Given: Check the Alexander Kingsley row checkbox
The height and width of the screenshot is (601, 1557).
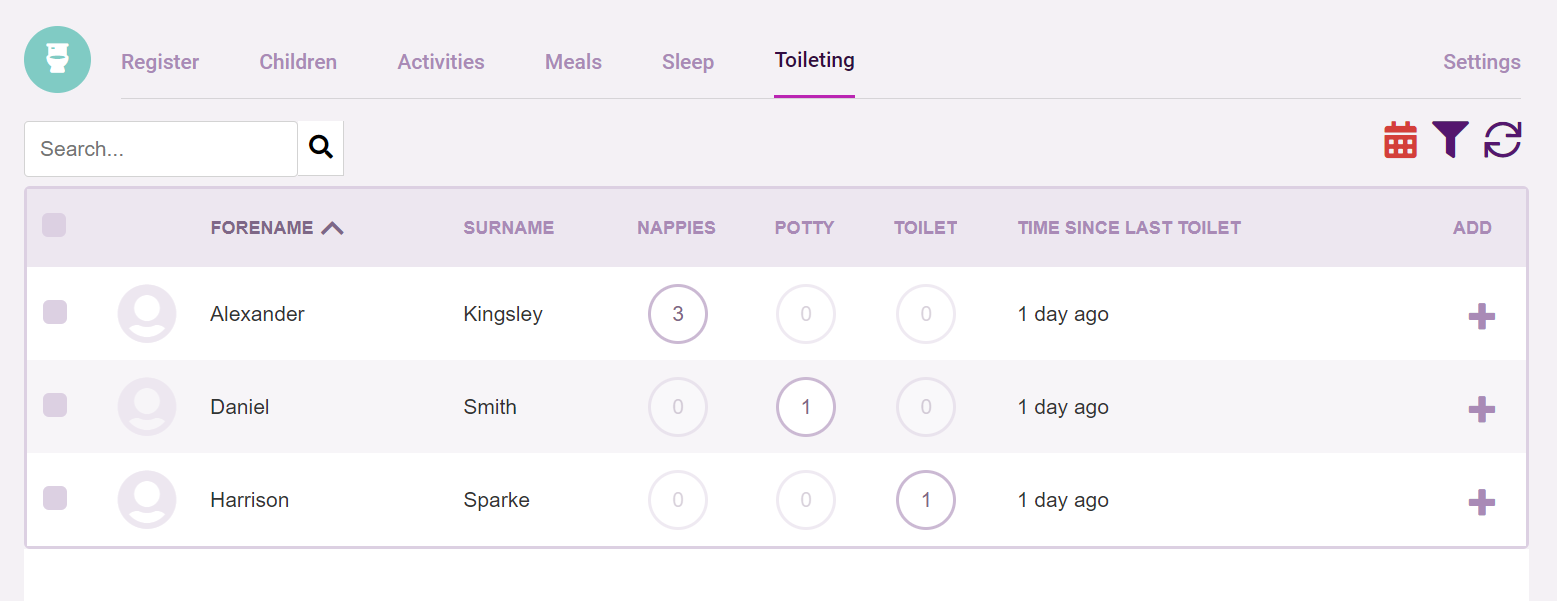Looking at the screenshot, I should point(55,312).
